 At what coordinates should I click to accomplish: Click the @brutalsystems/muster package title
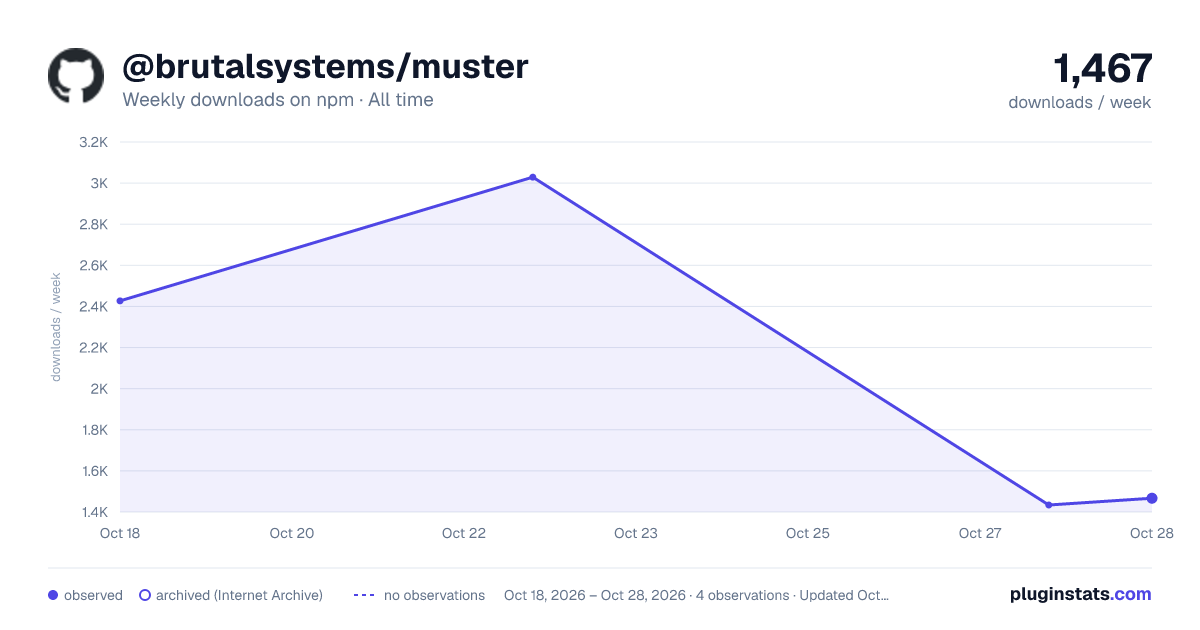pos(325,66)
